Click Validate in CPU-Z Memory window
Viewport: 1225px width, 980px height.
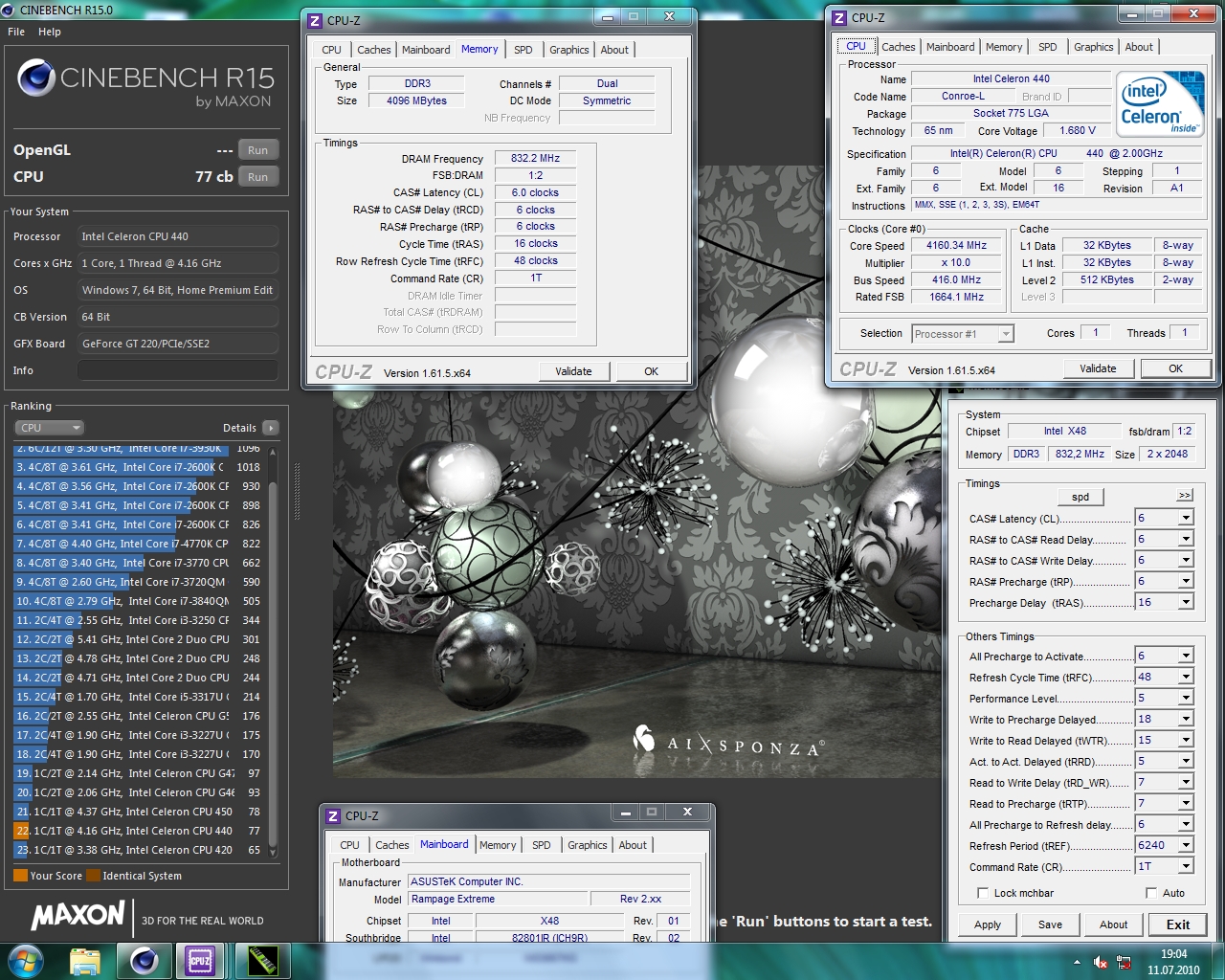(573, 371)
